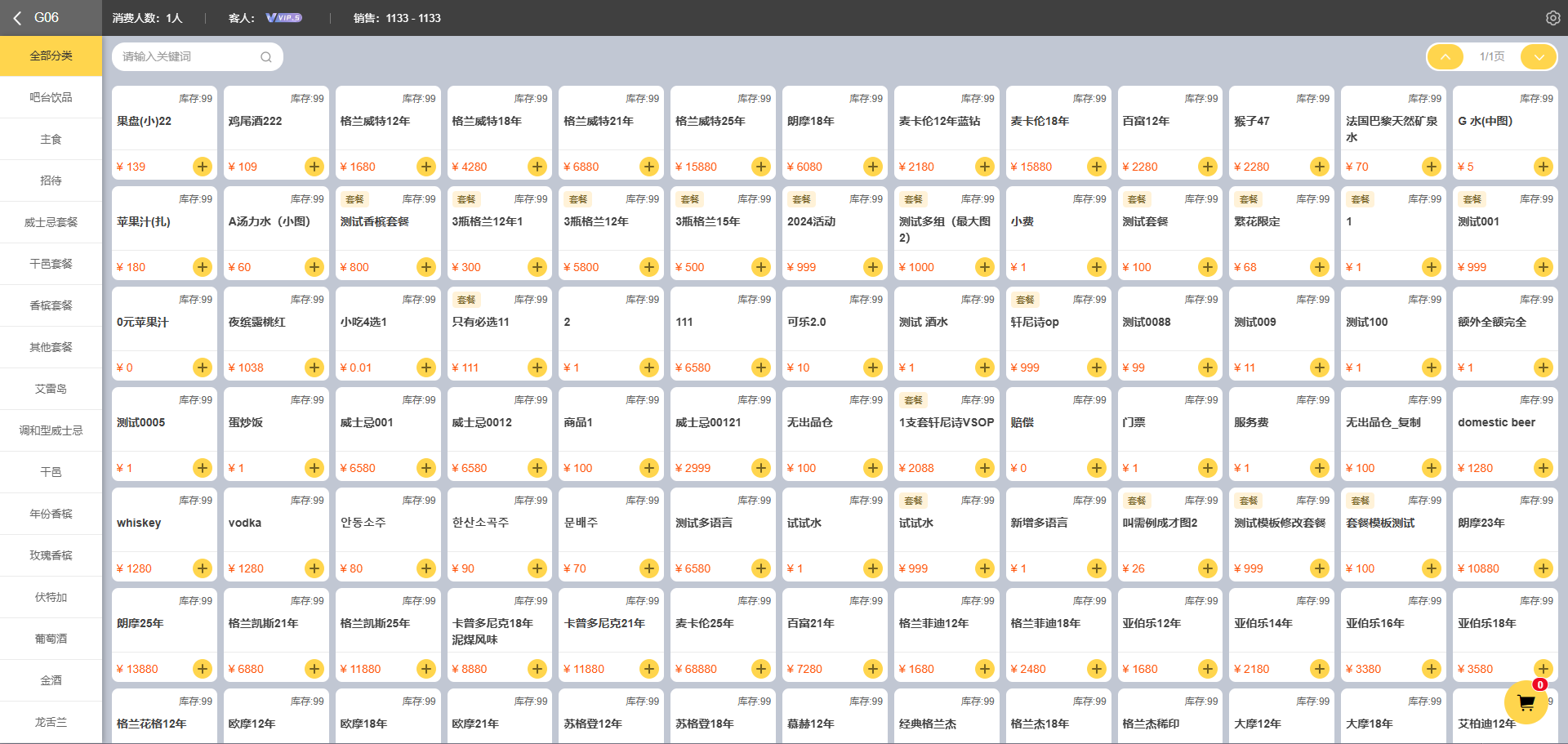
Task: Open 主食 category
Action: [51, 139]
